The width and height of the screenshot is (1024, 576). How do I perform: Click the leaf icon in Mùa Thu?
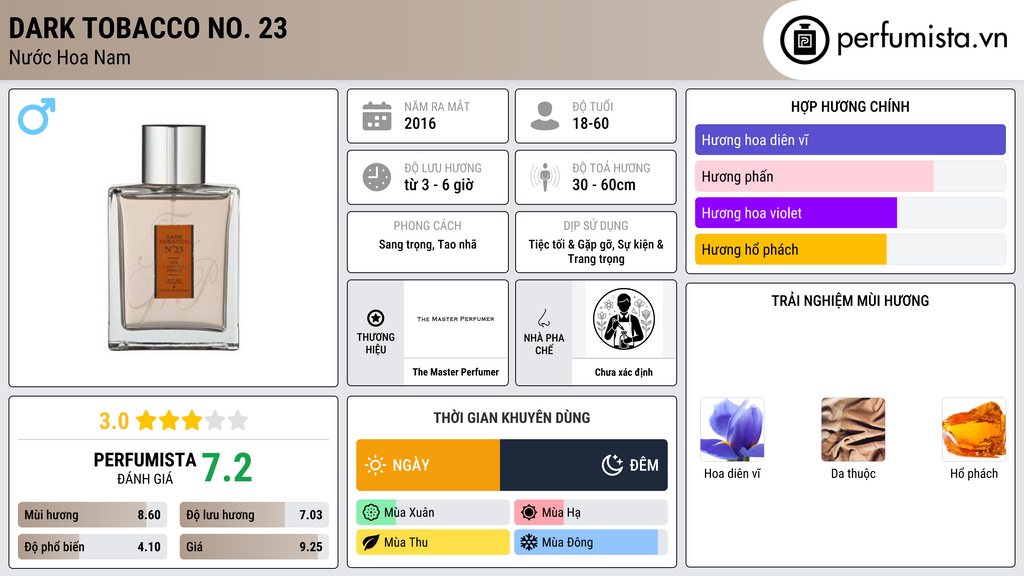tap(370, 542)
